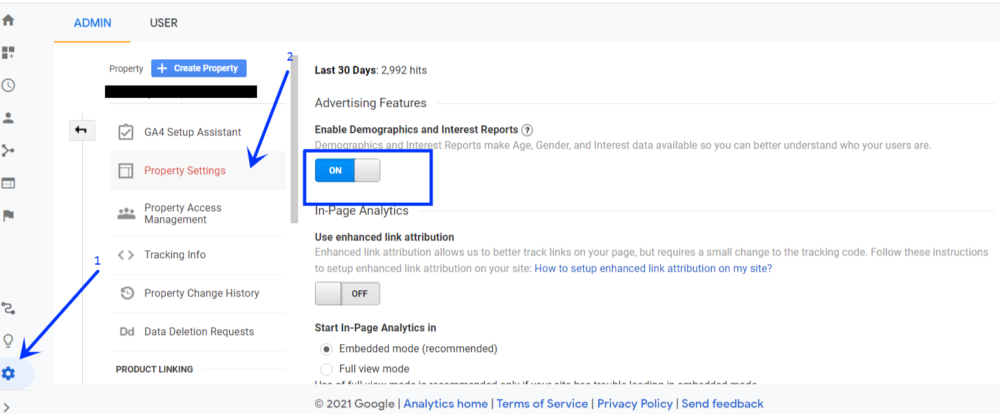Open Property Change History menu item
Image resolution: width=1000 pixels, height=414 pixels.
pyautogui.click(x=198, y=293)
